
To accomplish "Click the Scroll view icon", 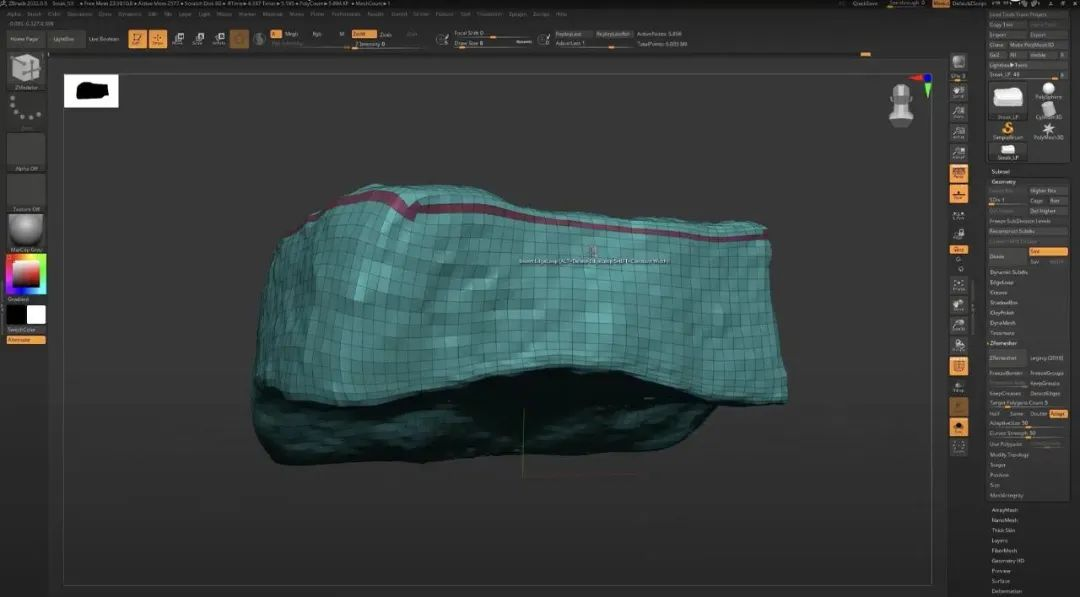I will click(958, 92).
